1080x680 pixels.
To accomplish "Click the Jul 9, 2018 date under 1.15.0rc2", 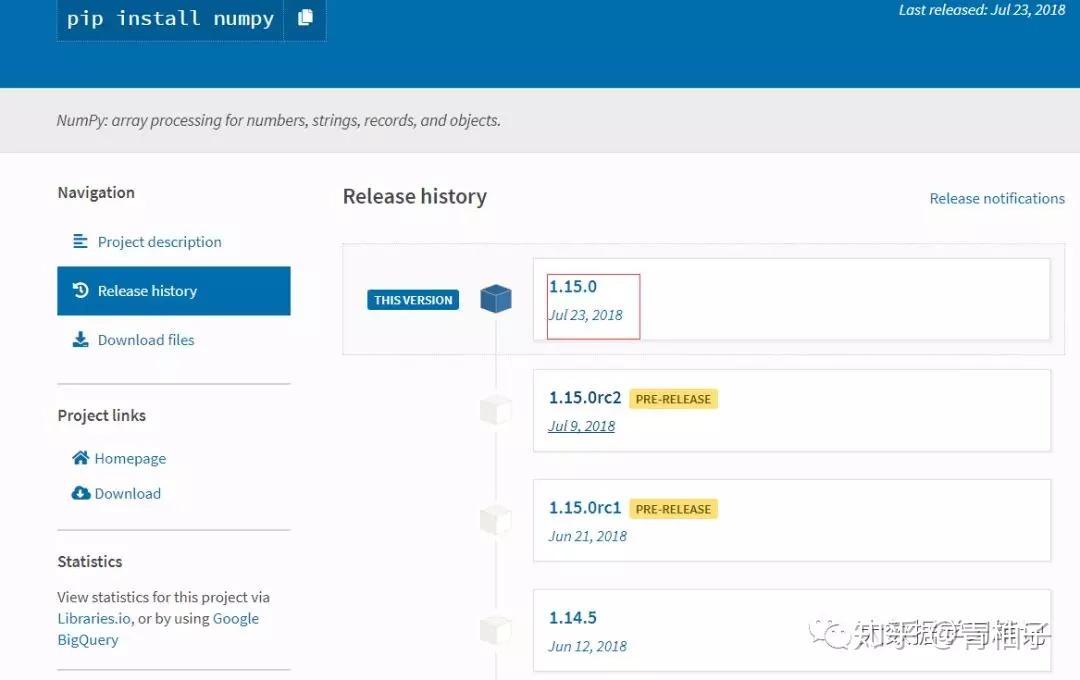I will click(x=581, y=425).
